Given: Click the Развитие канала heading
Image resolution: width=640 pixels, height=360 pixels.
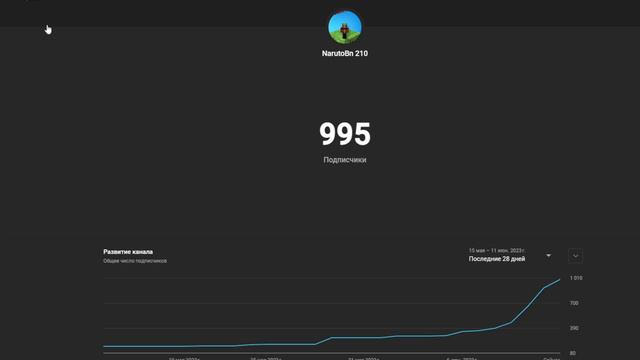Looking at the screenshot, I should point(128,252).
